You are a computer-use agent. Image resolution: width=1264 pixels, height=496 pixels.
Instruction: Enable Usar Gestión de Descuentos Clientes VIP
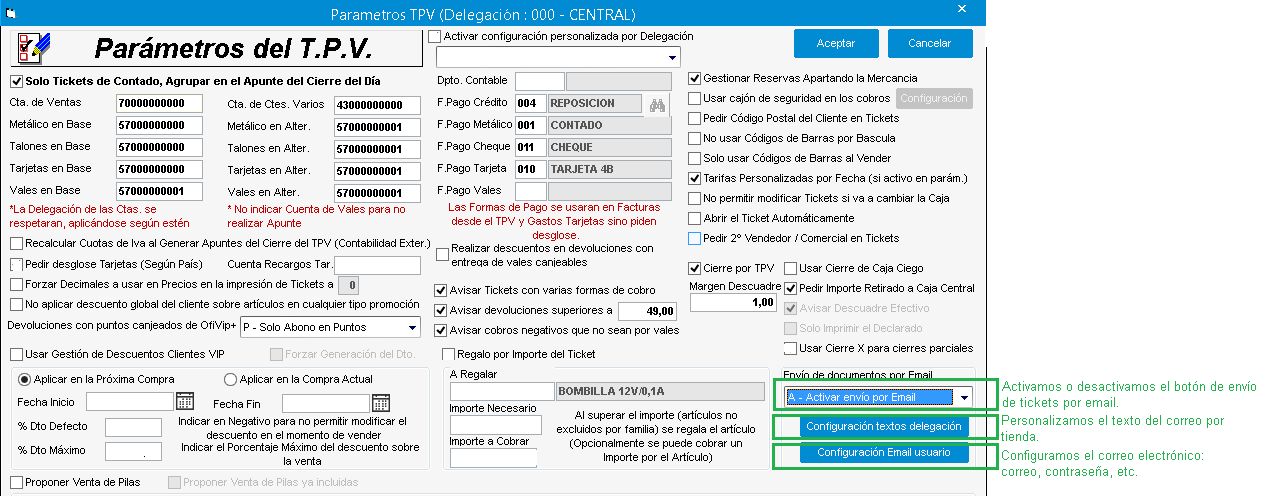tap(16, 354)
